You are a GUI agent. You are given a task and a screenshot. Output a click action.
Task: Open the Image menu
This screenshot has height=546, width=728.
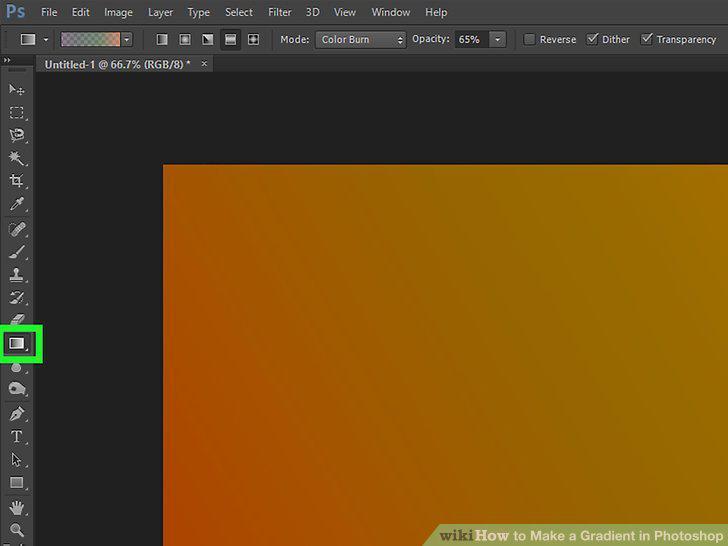118,13
